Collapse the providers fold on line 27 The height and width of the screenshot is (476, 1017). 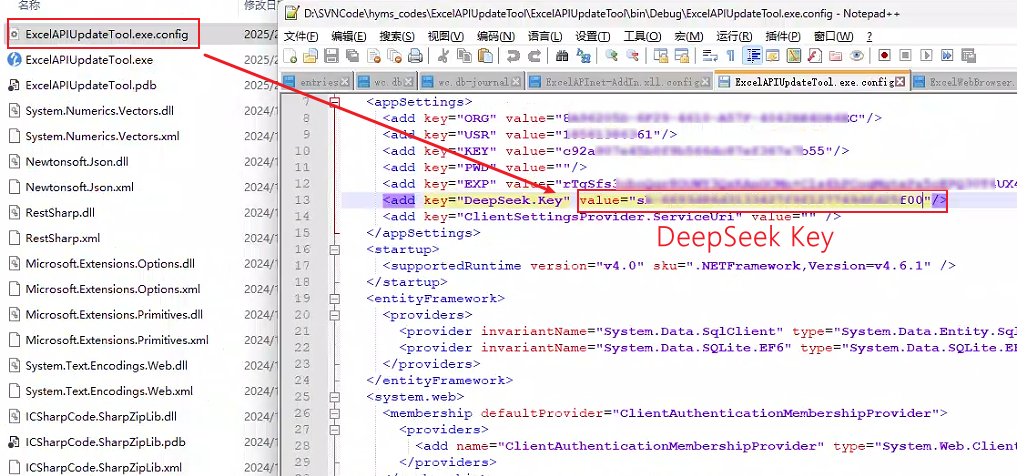click(x=335, y=429)
